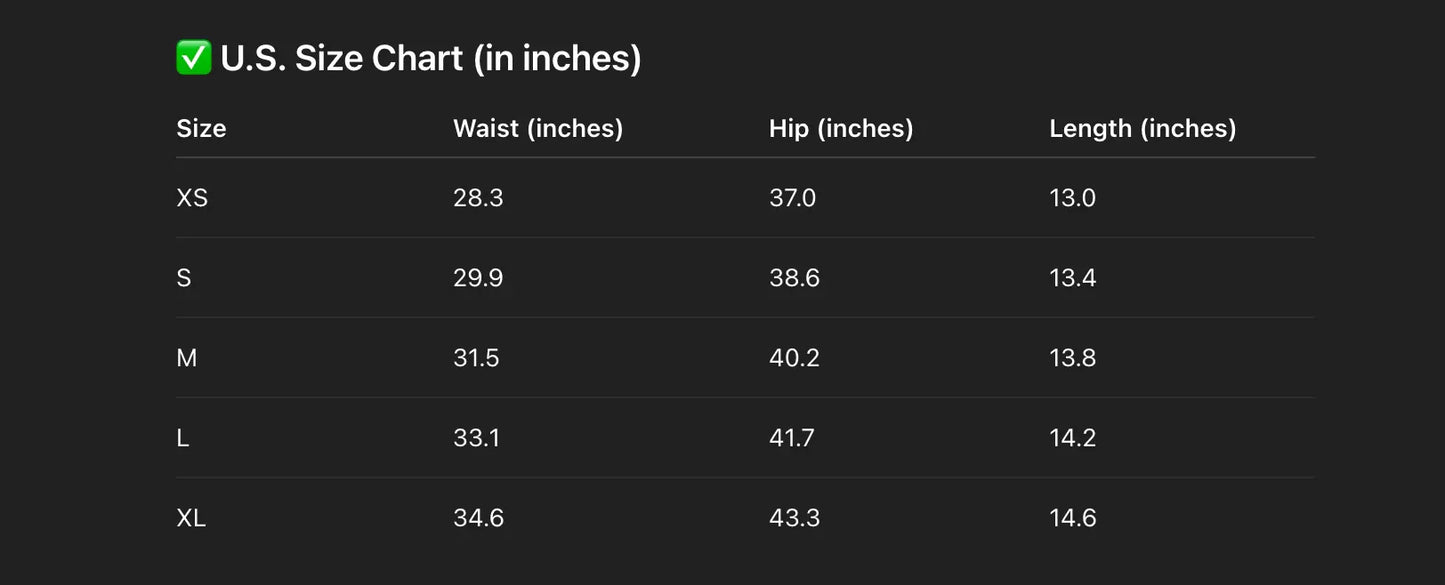This screenshot has height=585, width=1445.
Task: Select the "Size" column header
Action: click(201, 129)
